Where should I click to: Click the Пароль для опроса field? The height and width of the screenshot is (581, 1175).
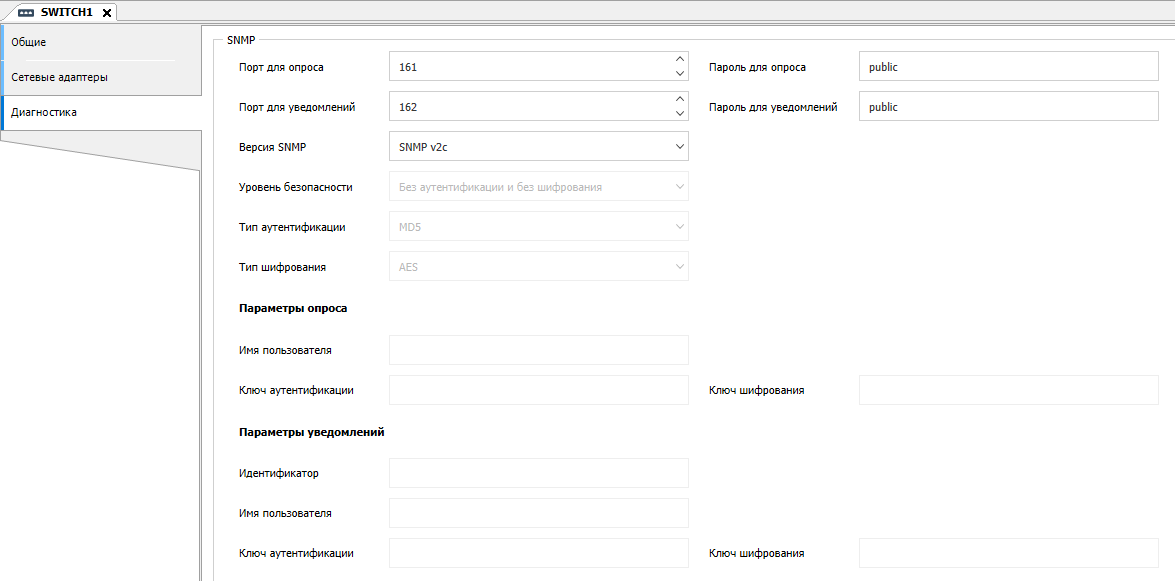click(1008, 67)
